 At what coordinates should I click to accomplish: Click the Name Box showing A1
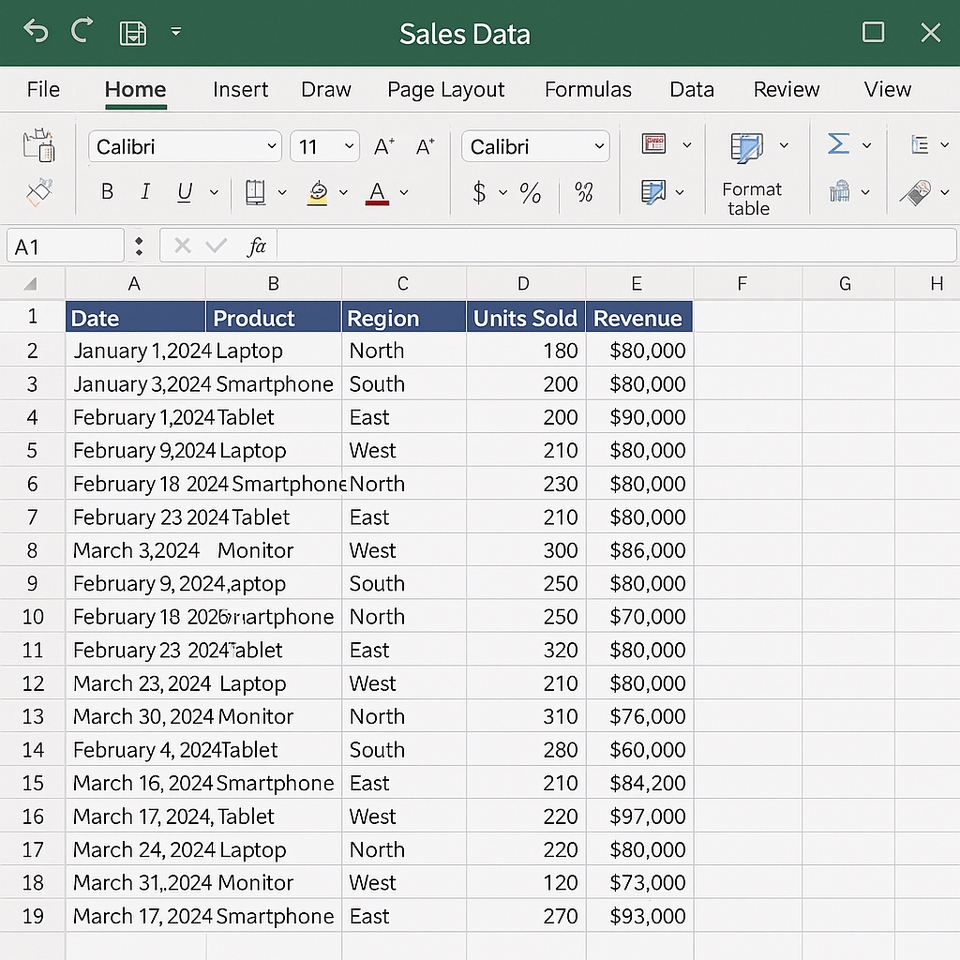[x=65, y=246]
